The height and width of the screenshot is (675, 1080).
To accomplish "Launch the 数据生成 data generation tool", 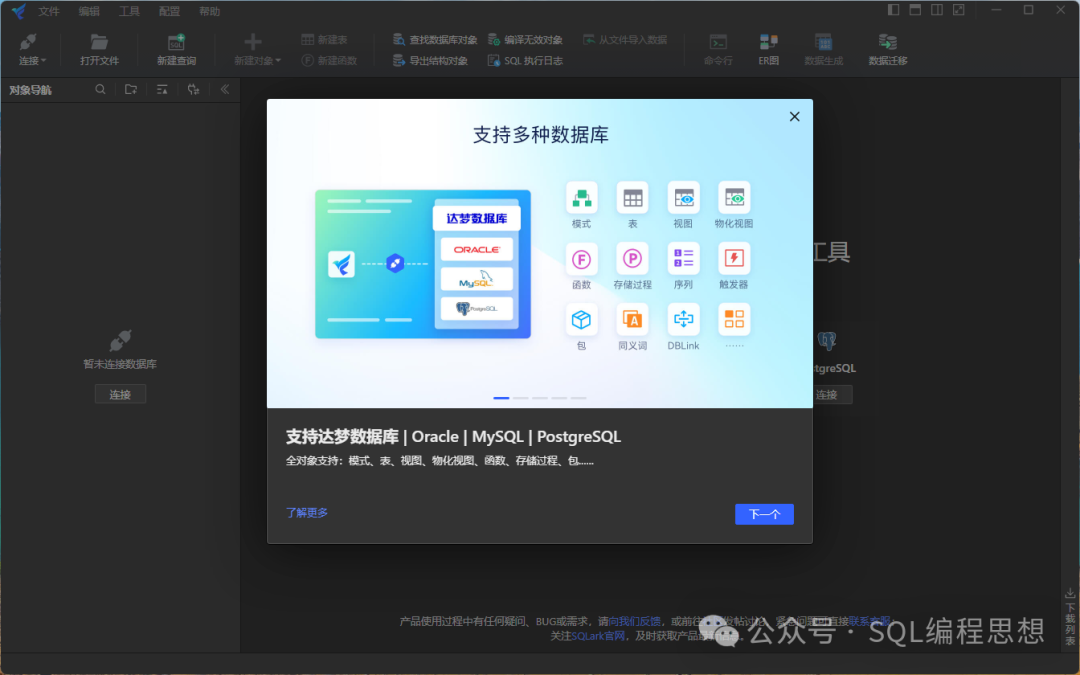I will click(822, 48).
